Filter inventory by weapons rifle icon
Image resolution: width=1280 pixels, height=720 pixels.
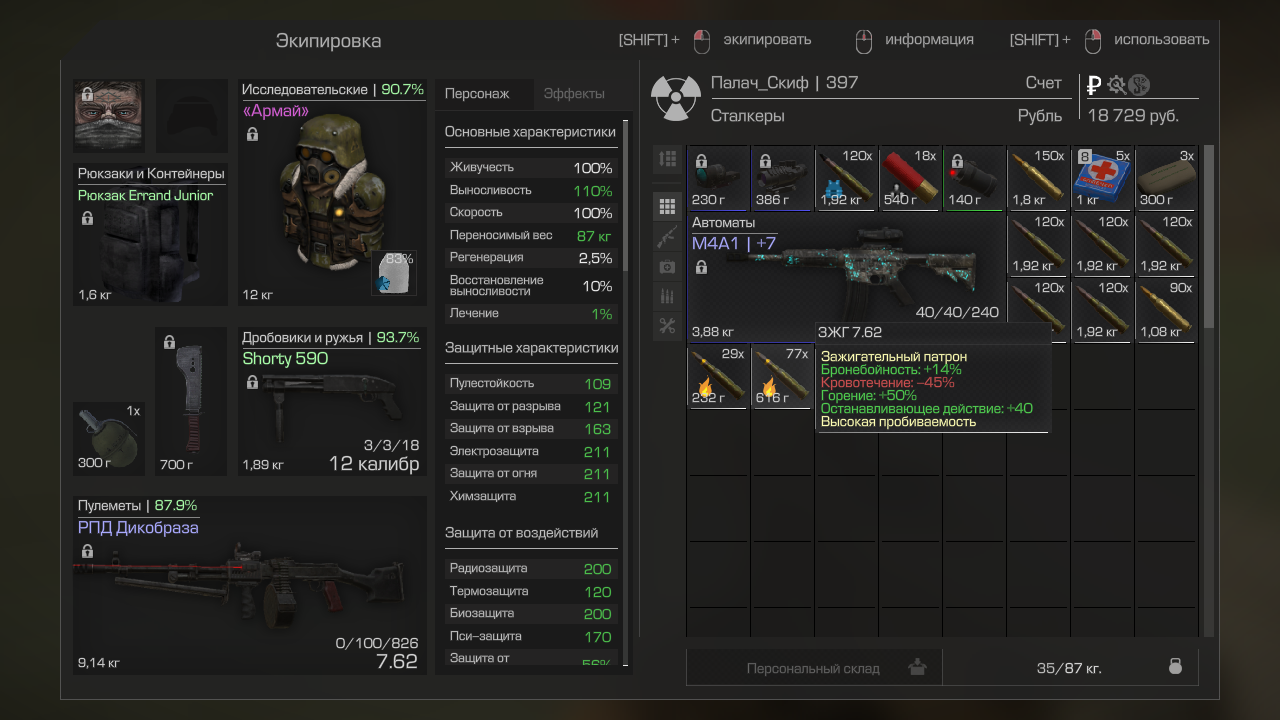(667, 237)
